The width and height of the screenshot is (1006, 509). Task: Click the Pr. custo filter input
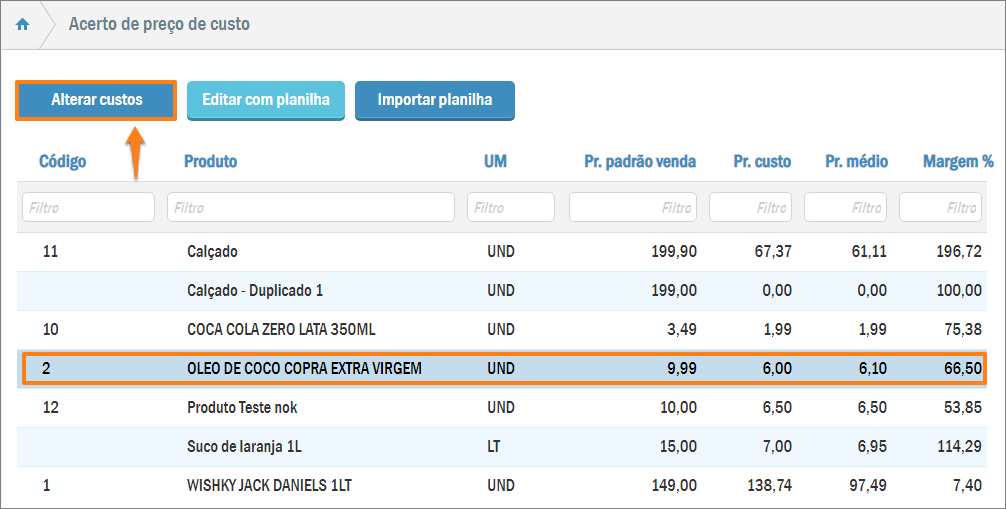750,207
